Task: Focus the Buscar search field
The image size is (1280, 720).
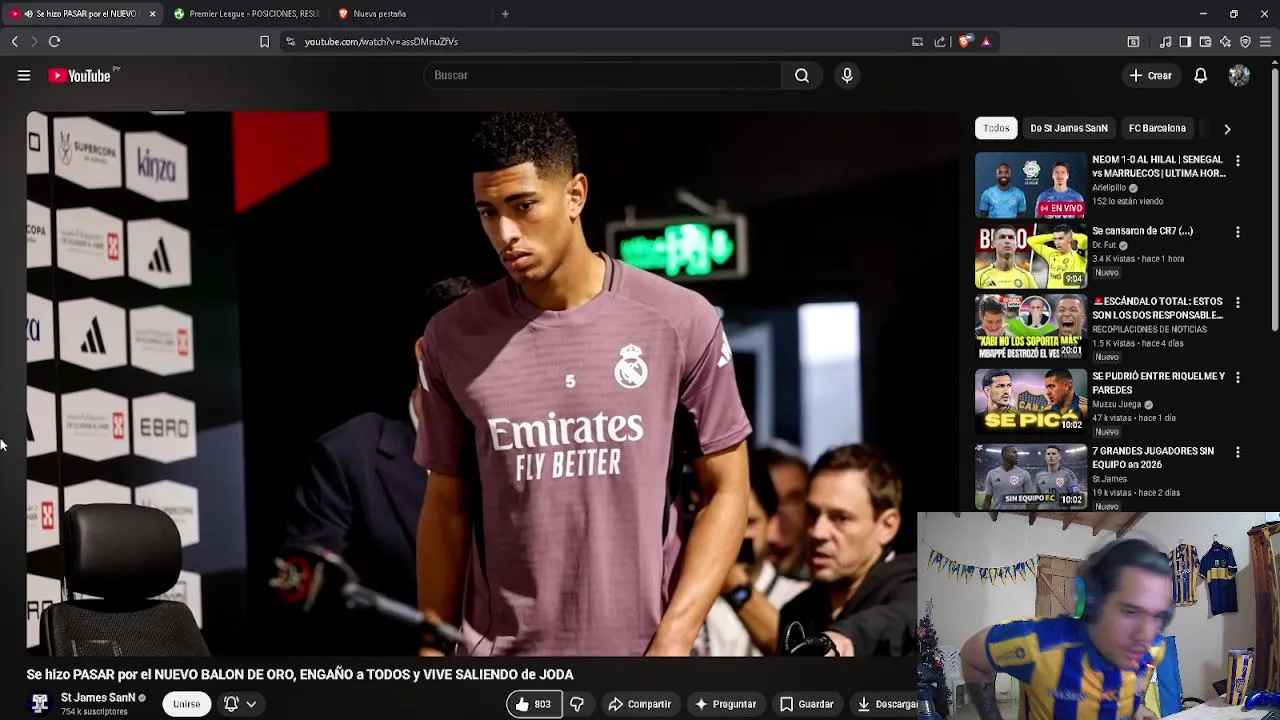Action: tap(603, 75)
